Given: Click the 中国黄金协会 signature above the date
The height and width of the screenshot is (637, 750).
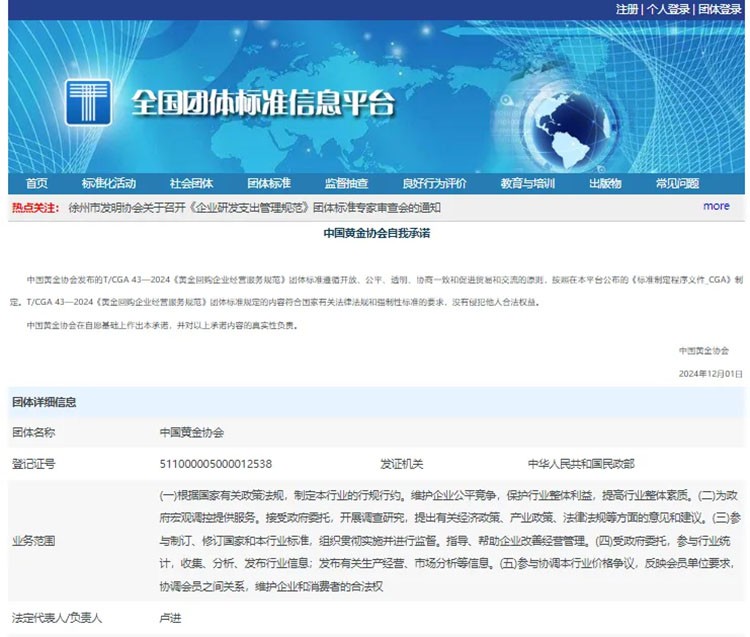Looking at the screenshot, I should pos(704,351).
